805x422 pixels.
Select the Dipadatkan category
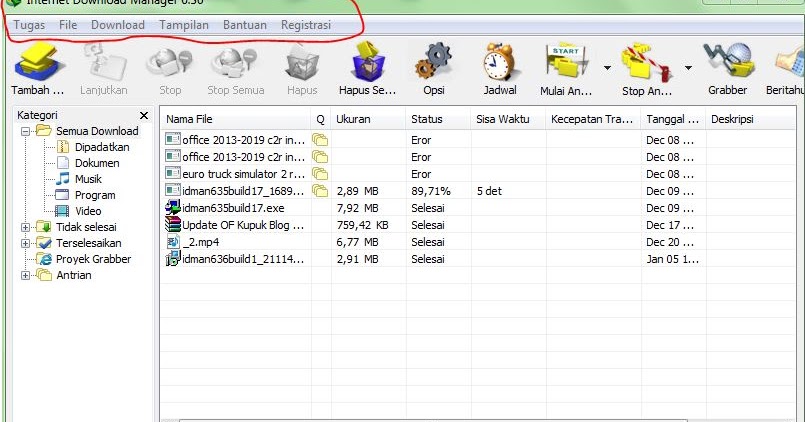click(102, 147)
